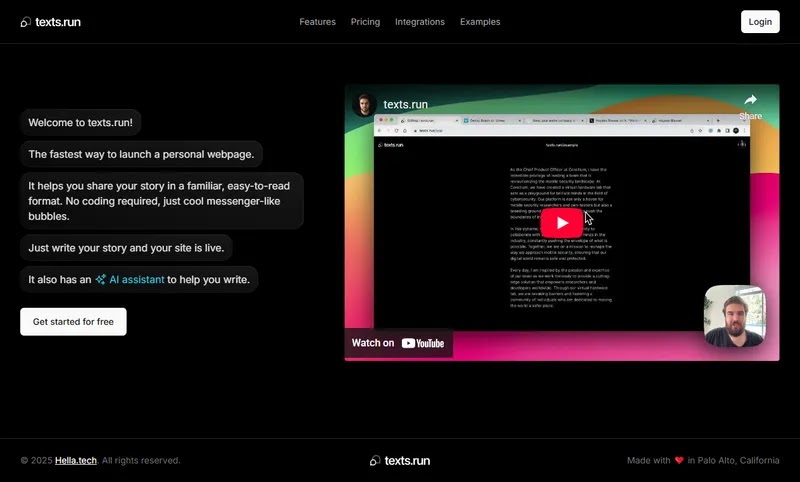Open the Examples nav link
Viewport: 800px width, 482px height.
point(480,22)
